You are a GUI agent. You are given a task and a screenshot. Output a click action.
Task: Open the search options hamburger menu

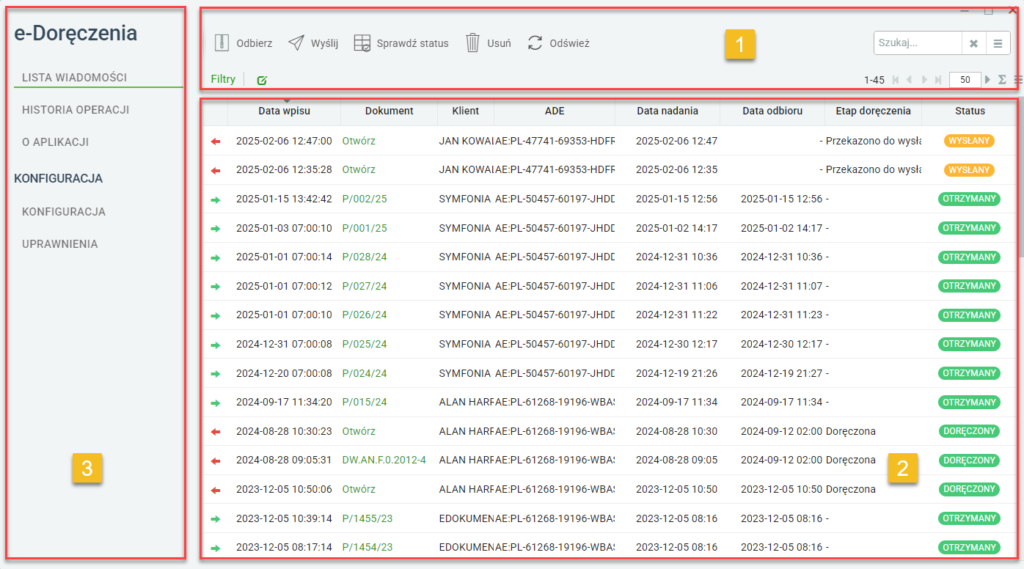tap(998, 43)
